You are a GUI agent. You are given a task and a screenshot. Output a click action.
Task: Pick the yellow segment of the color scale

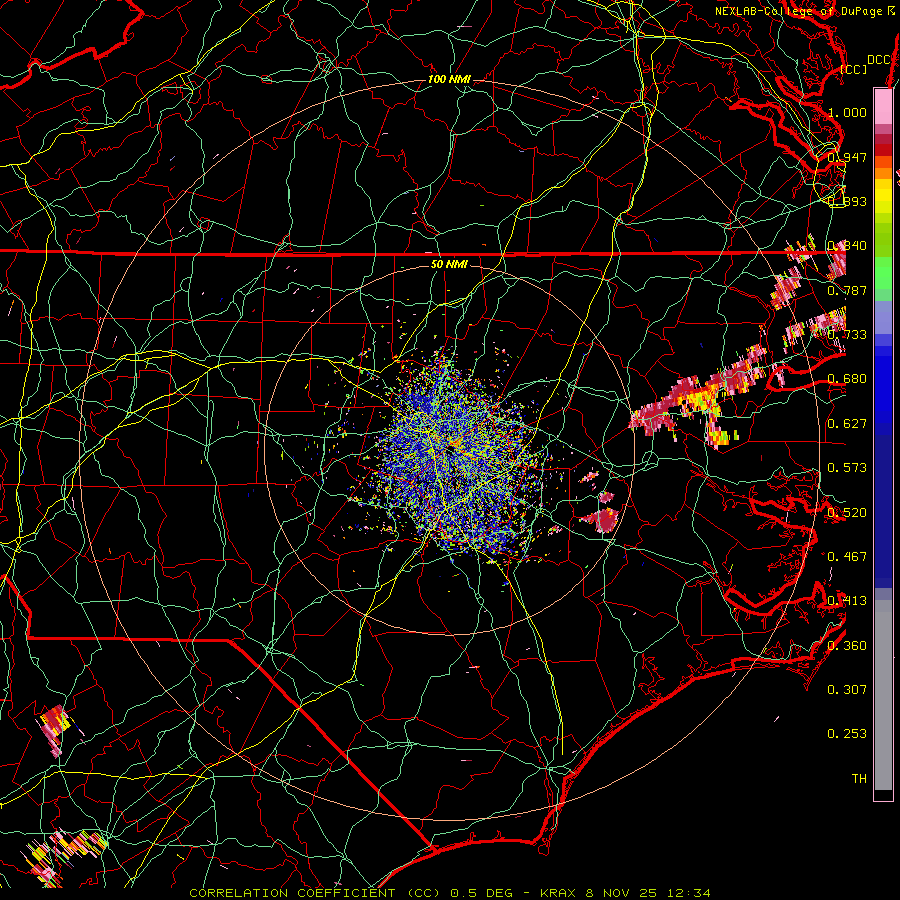click(883, 197)
